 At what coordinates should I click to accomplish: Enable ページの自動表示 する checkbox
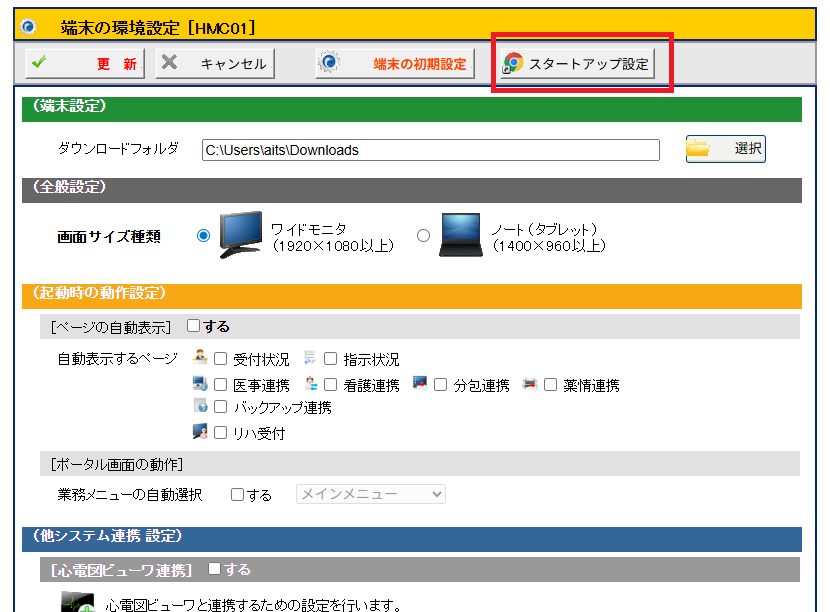[x=194, y=326]
